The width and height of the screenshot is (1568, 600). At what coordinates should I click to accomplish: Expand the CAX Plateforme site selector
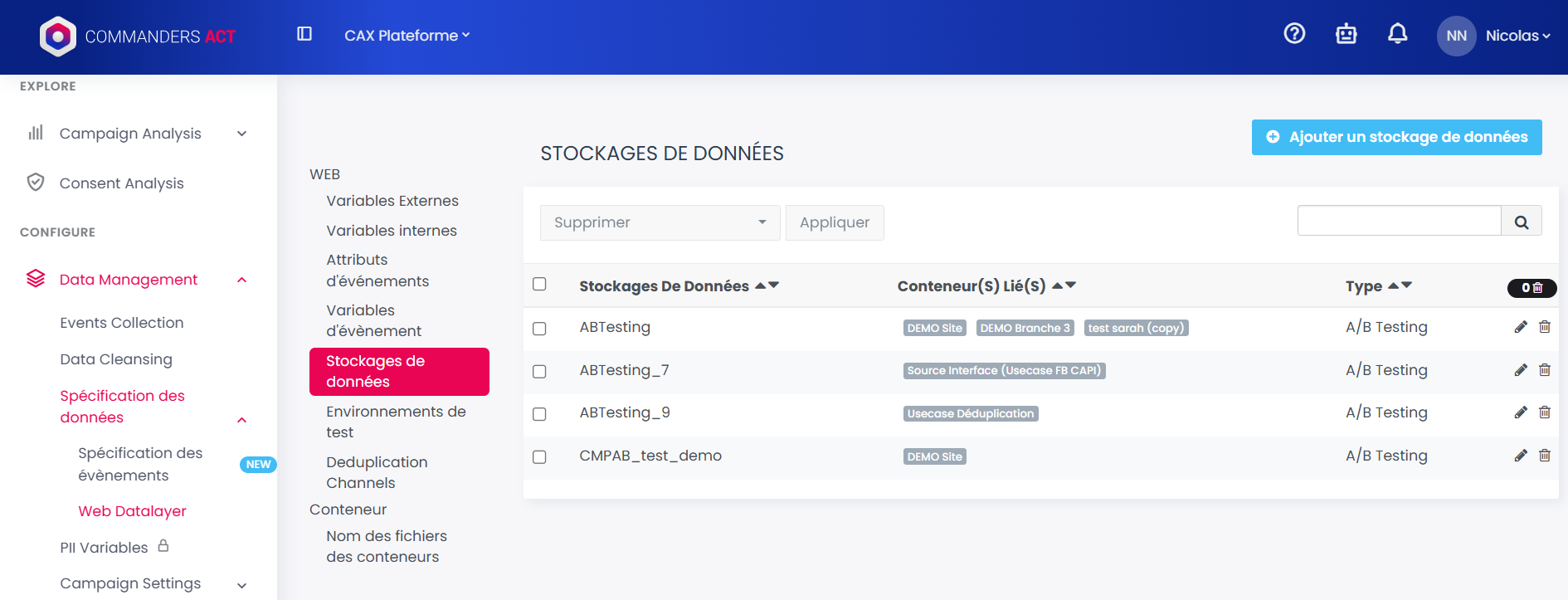click(x=407, y=36)
